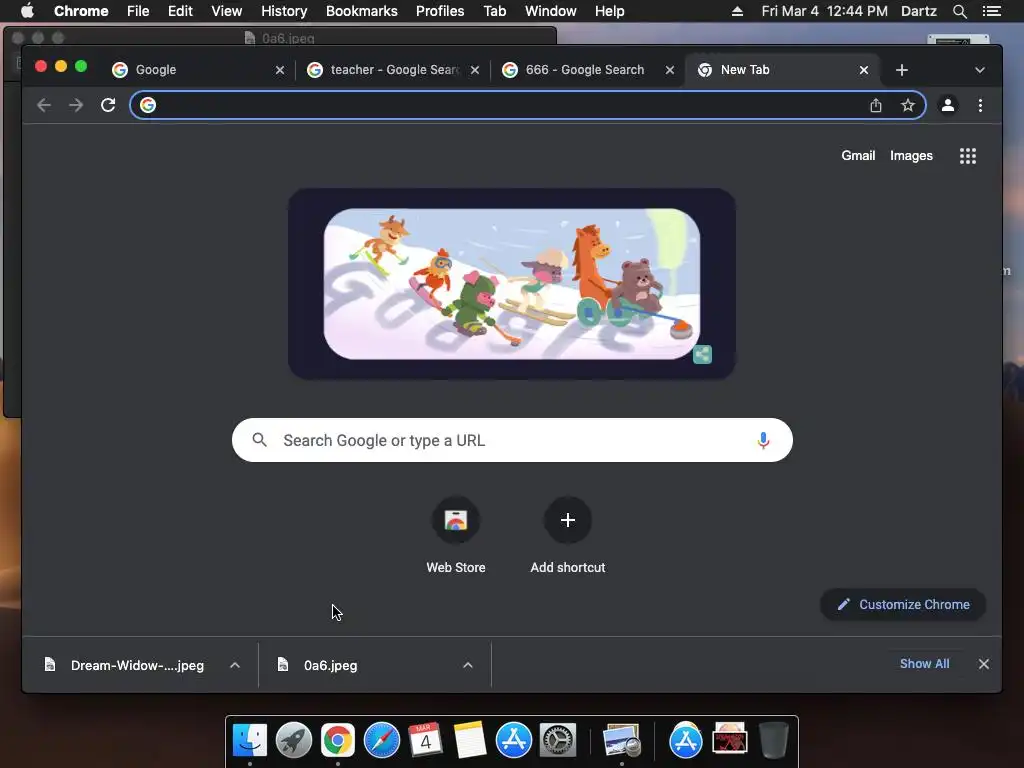The height and width of the screenshot is (768, 1024).
Task: Click Chrome icon in the Dock
Action: (338, 741)
